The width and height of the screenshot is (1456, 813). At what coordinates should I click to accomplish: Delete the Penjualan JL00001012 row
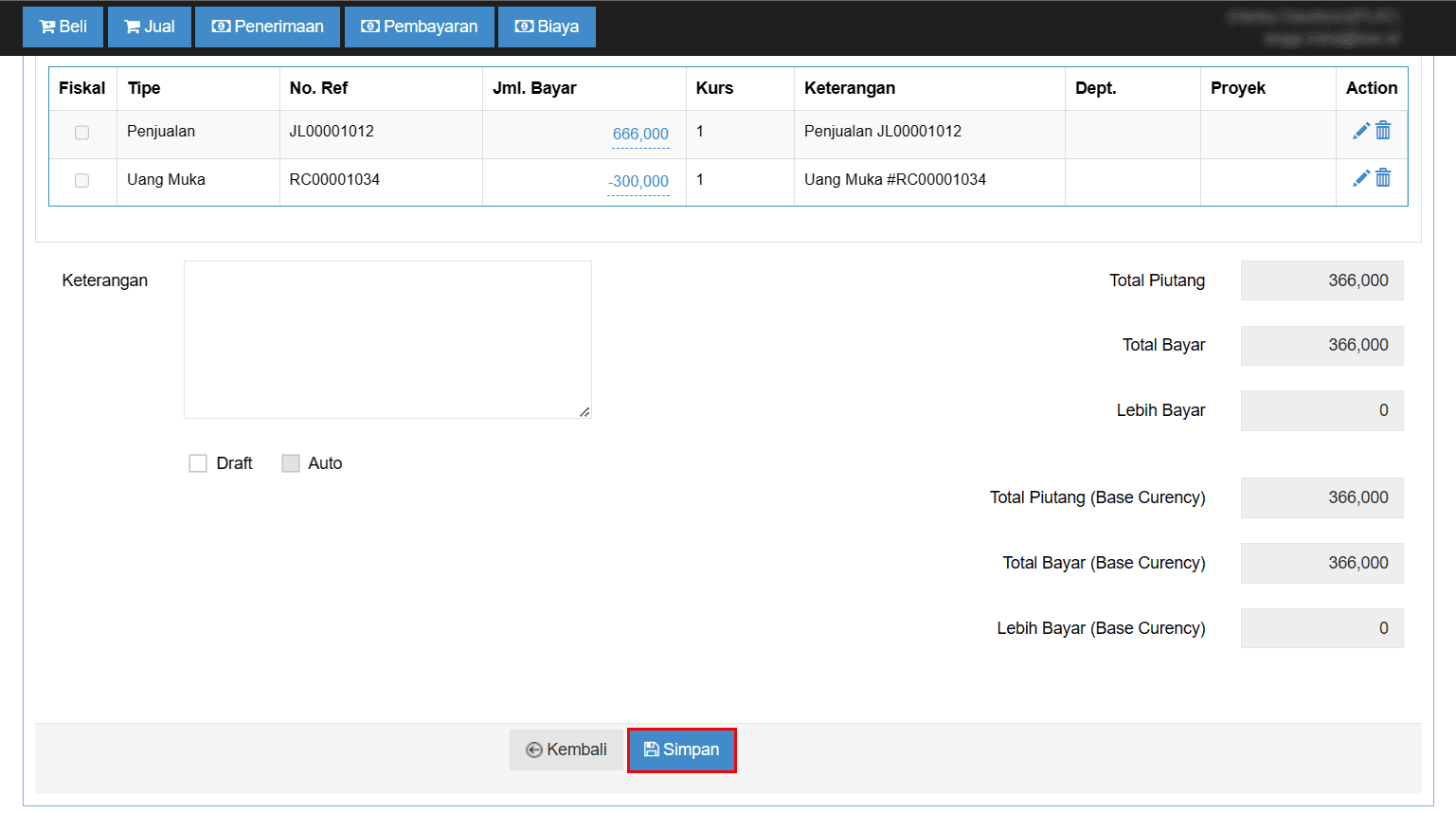tap(1383, 131)
